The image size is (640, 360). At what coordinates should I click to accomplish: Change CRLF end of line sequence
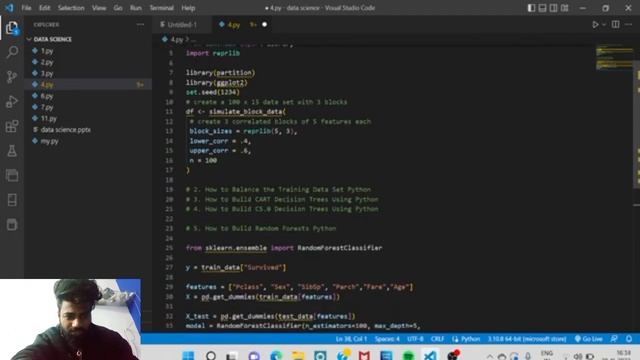(x=437, y=339)
